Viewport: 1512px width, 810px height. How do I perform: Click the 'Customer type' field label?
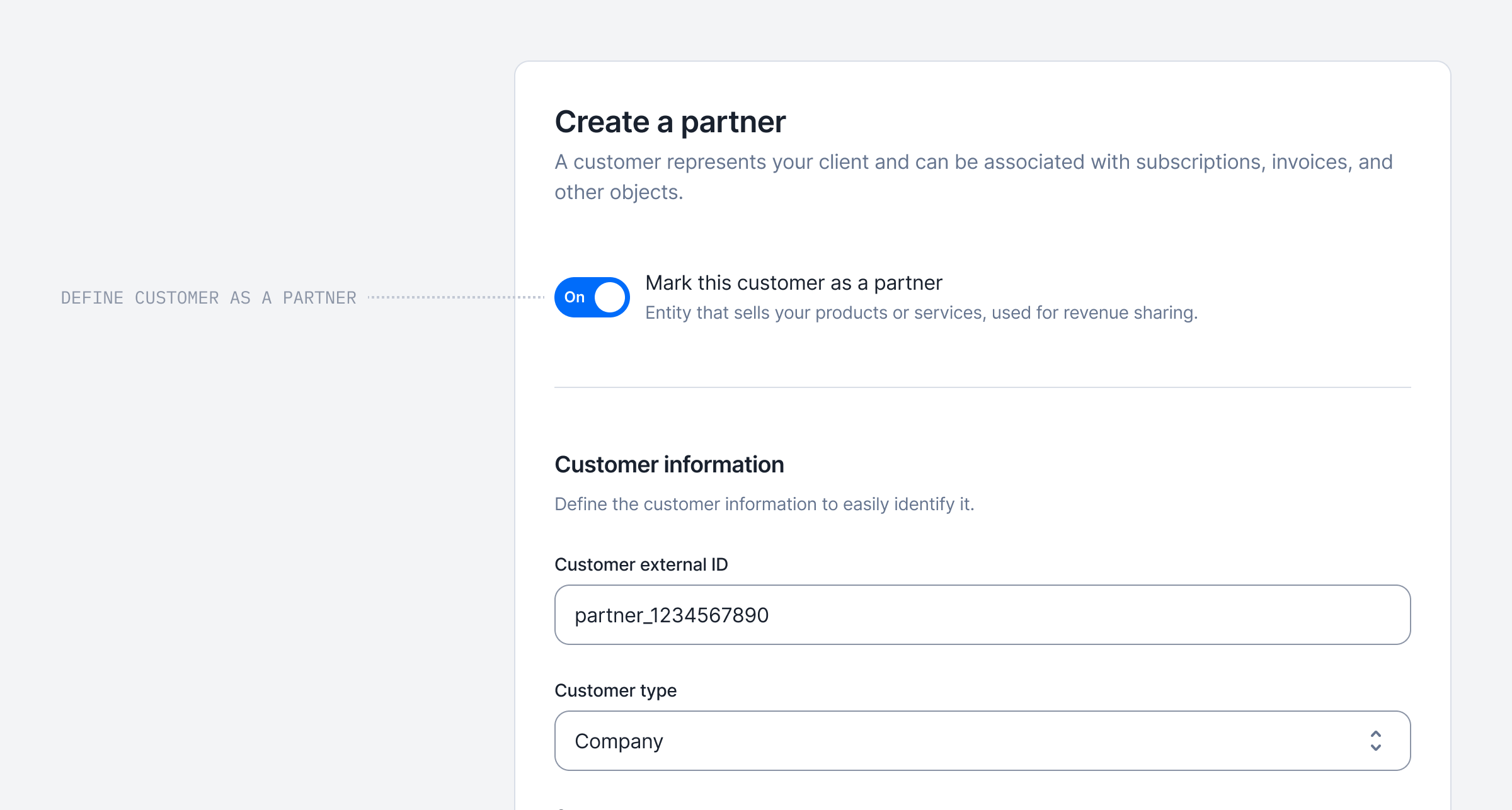tap(615, 690)
